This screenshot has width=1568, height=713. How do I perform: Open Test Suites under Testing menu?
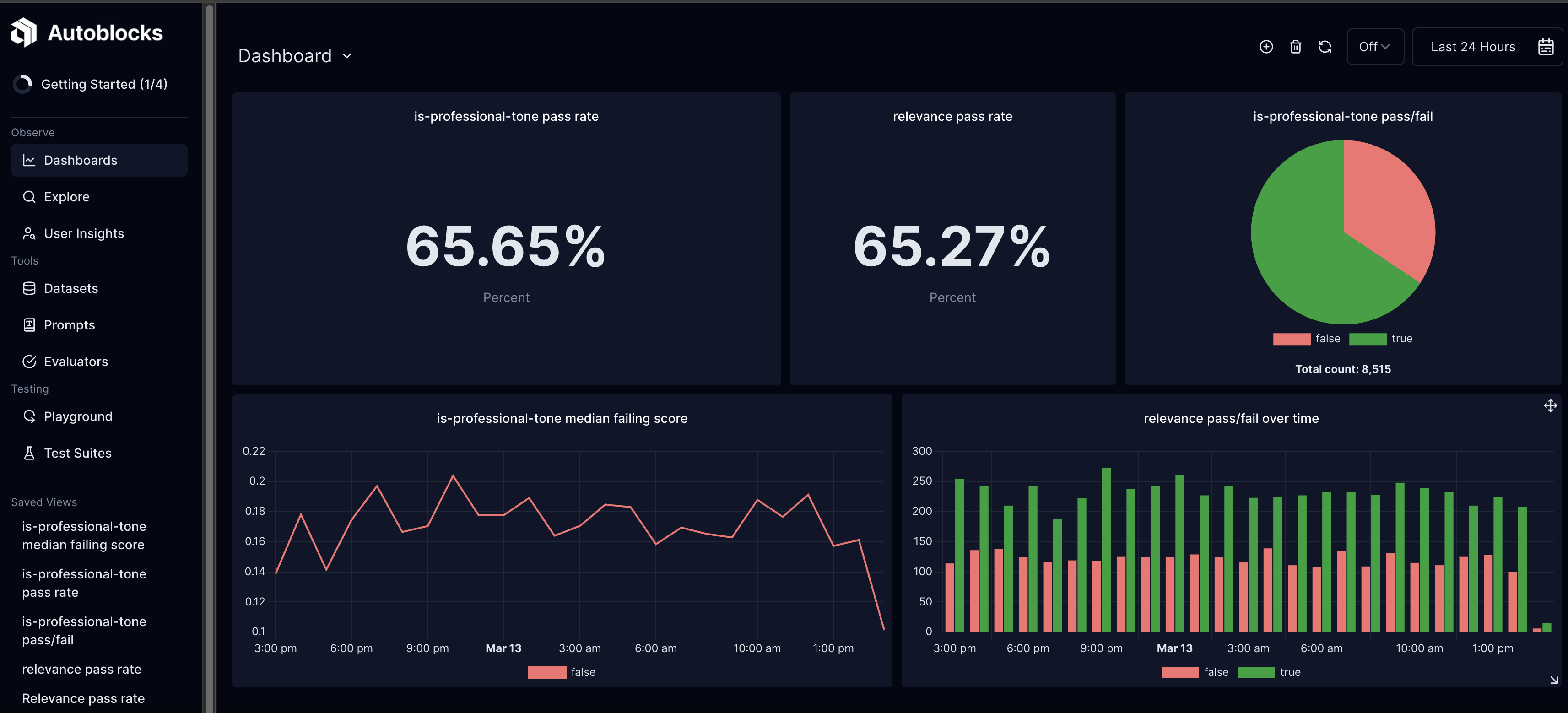tap(77, 453)
